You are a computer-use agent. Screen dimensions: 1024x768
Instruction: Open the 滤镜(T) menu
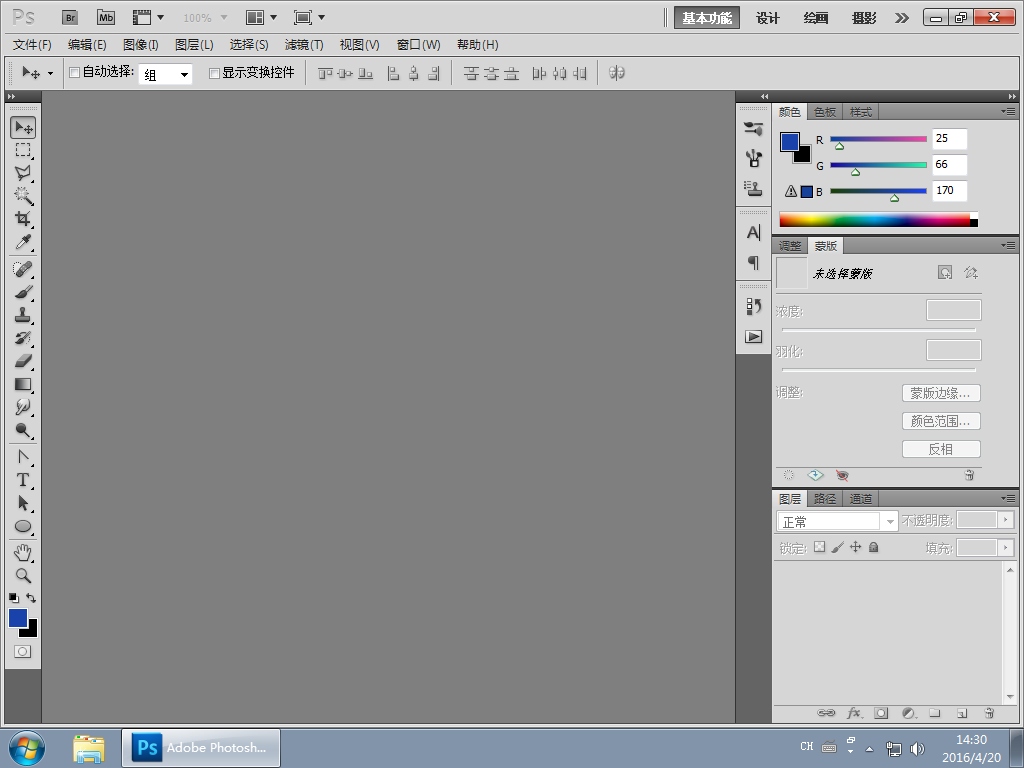point(304,44)
